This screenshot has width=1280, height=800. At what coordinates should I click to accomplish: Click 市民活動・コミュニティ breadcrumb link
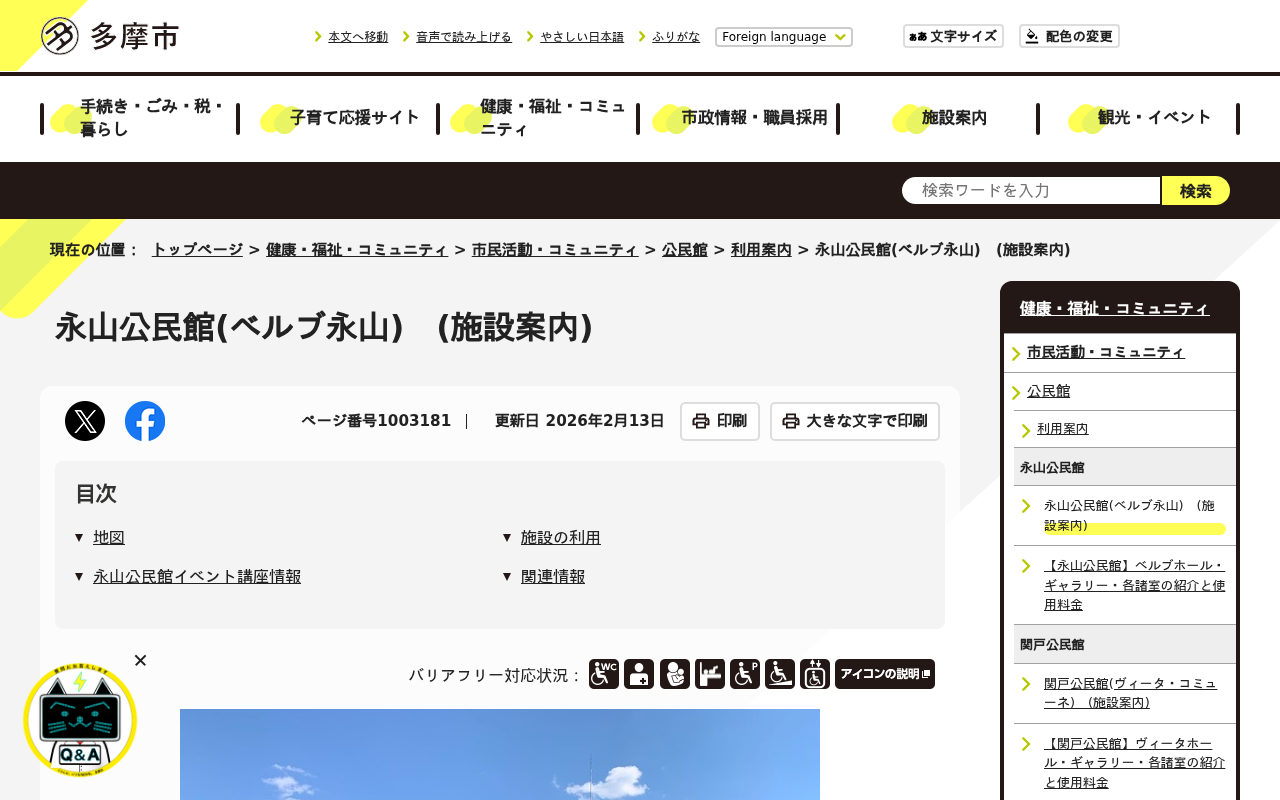click(555, 250)
